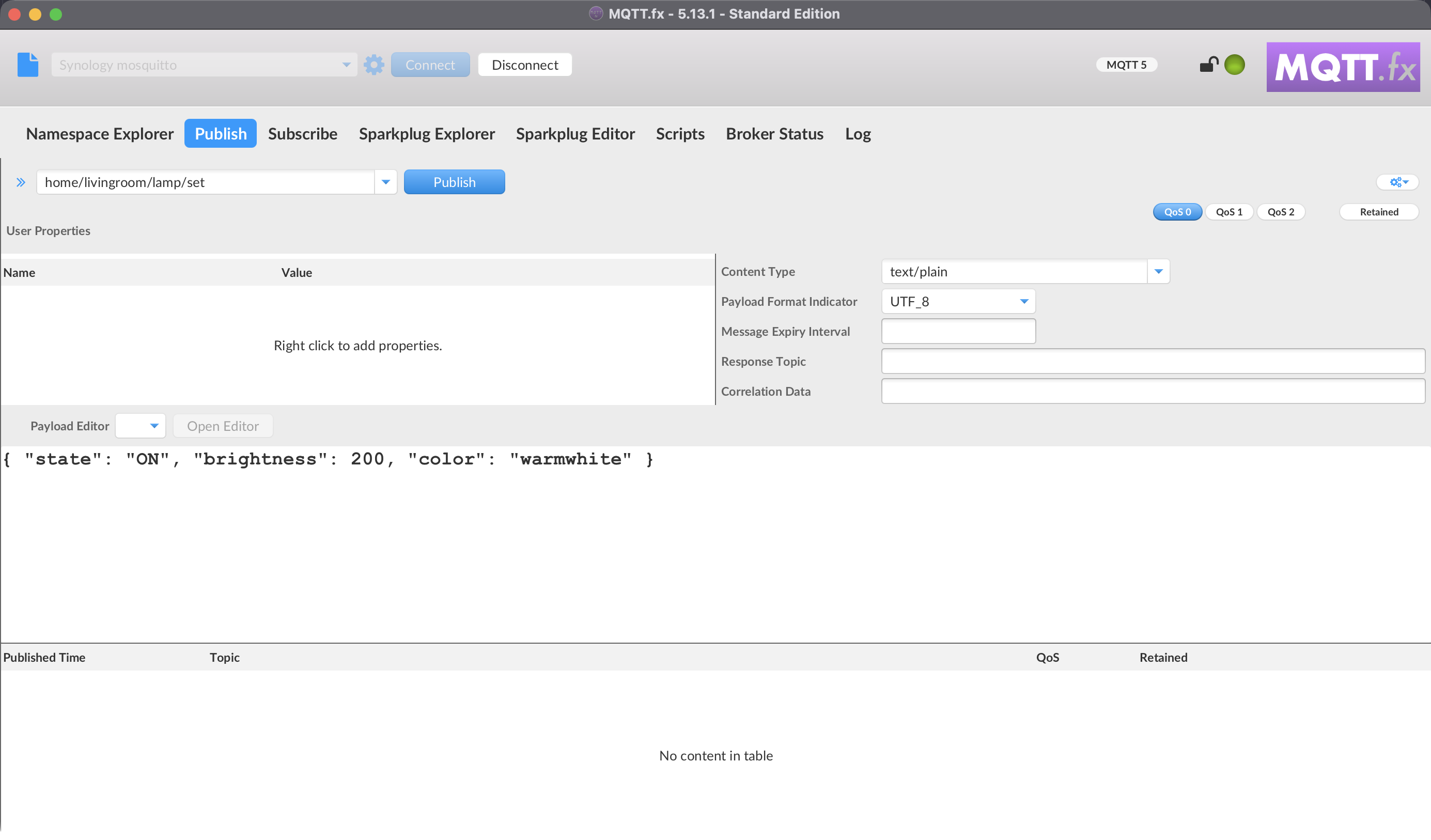This screenshot has width=1431, height=840.
Task: Click the MQTT 5 version badge
Action: pos(1127,65)
